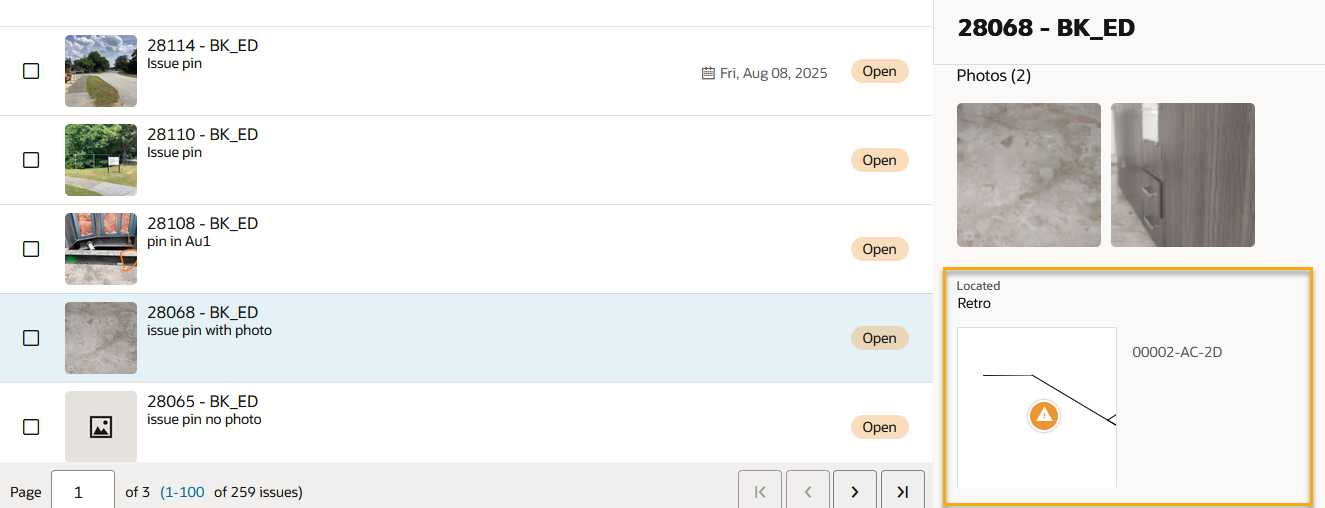Enable the checkbox for issue 28065

pos(31,427)
